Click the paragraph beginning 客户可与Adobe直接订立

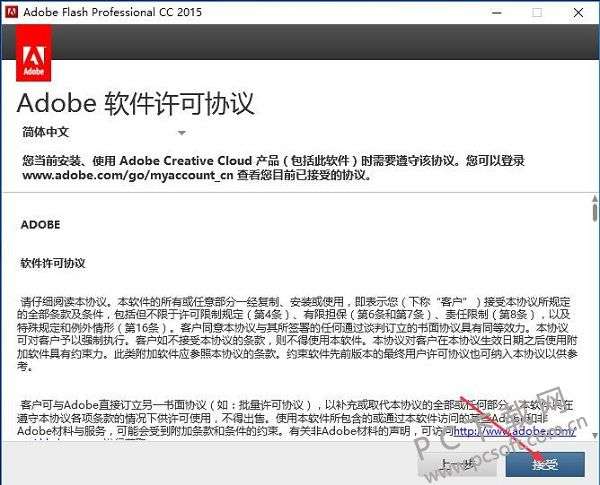pos(297,418)
